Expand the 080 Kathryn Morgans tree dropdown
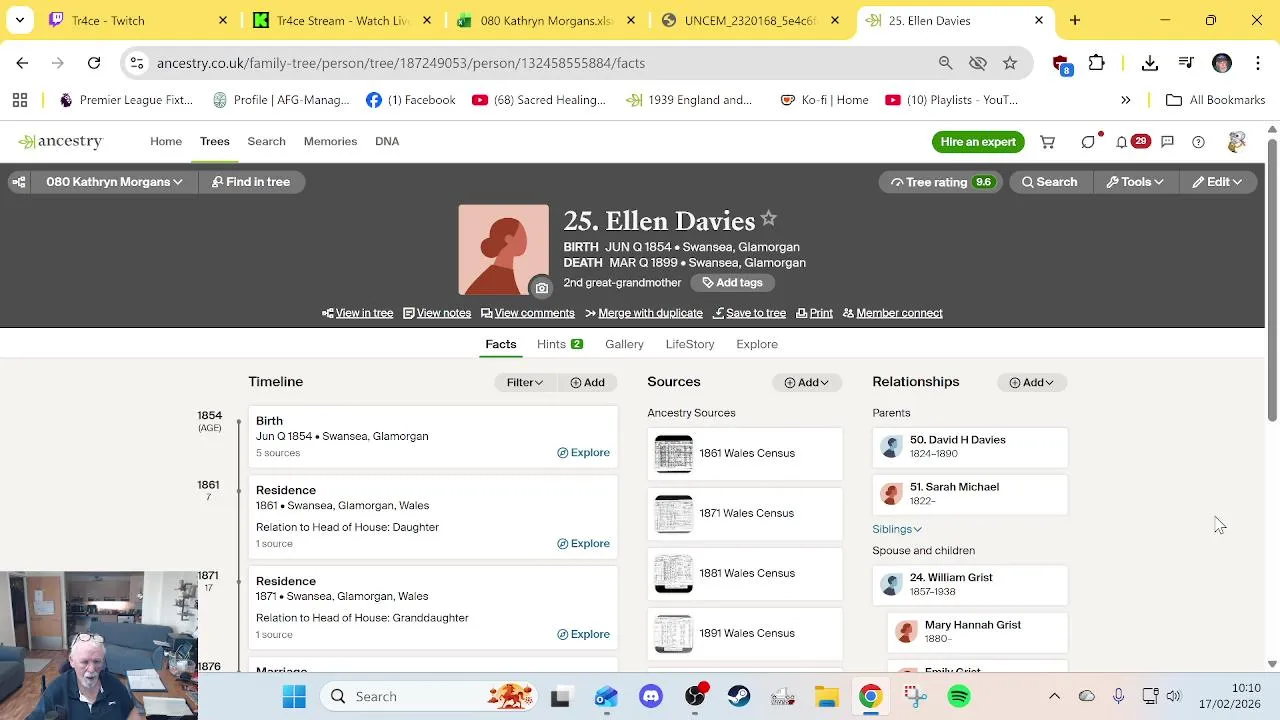Screen dimensions: 1280x720 click(x=114, y=182)
